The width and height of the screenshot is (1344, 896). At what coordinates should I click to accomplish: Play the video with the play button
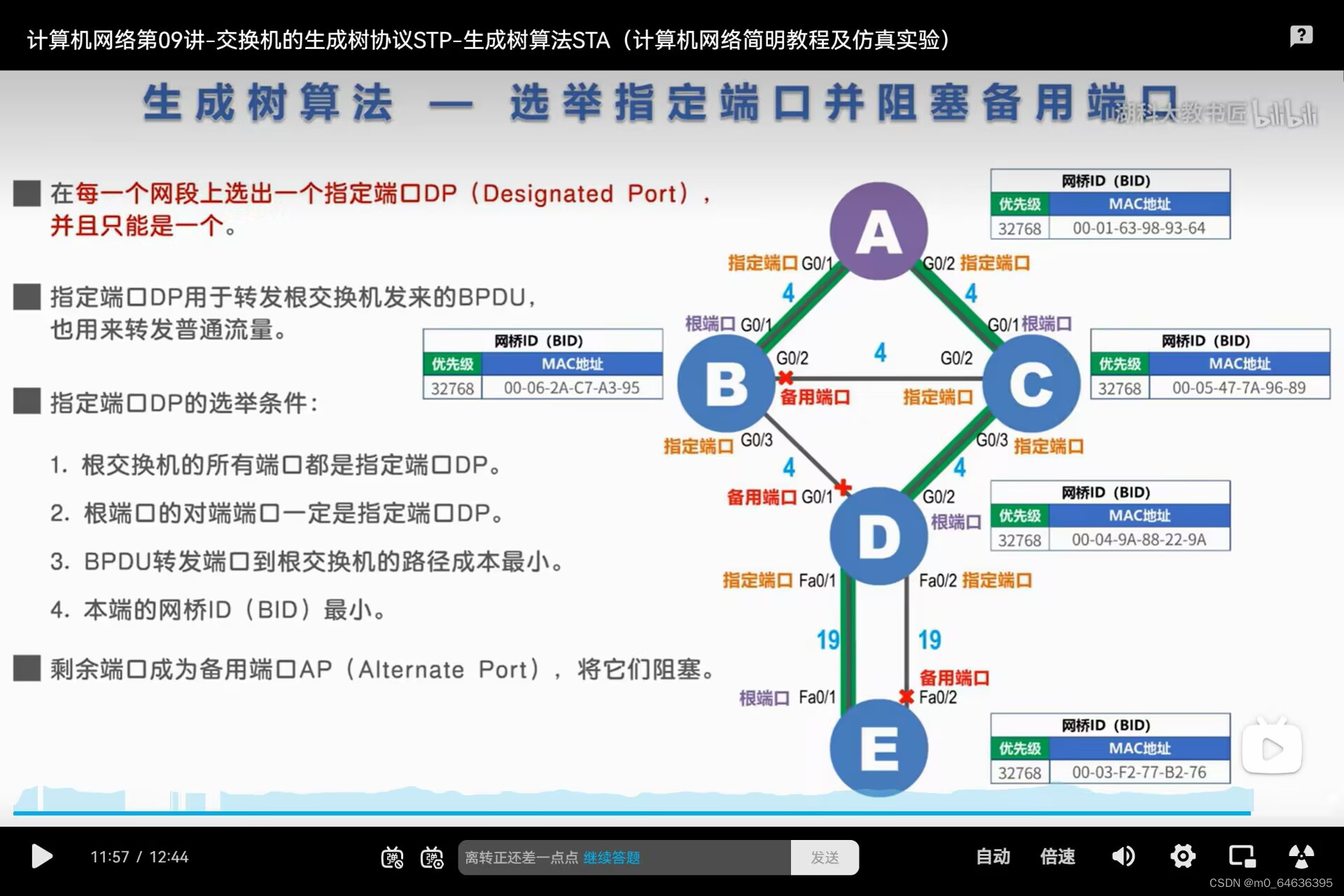(x=42, y=856)
